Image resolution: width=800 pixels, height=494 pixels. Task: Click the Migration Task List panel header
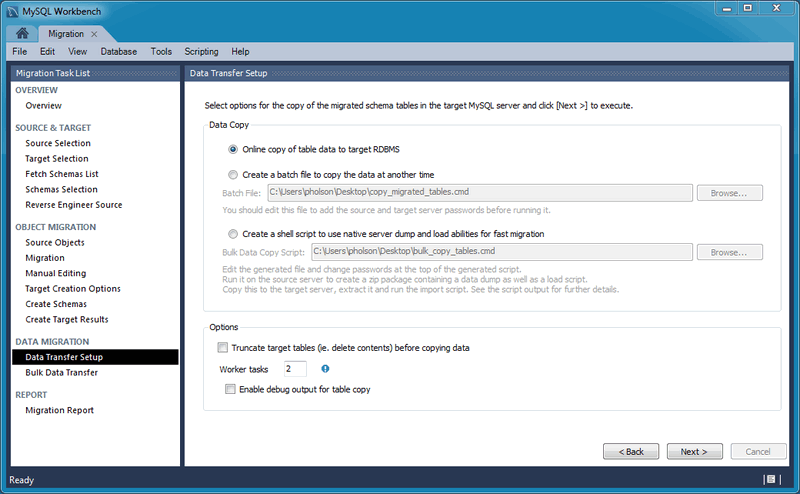pos(95,73)
